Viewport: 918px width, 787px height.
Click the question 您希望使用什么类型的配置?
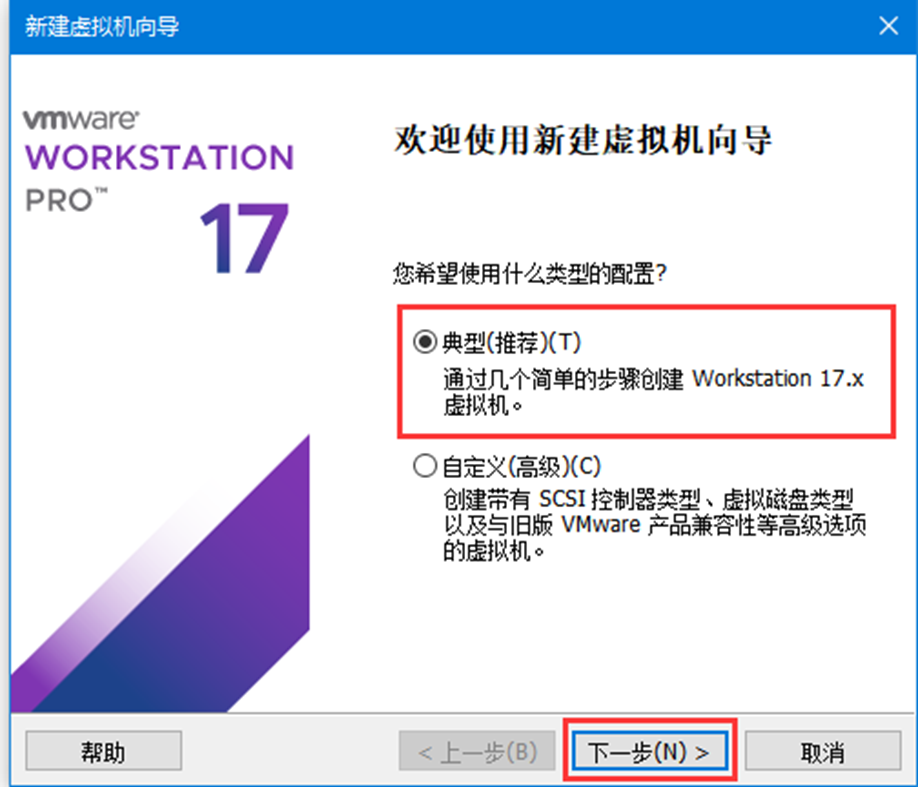point(530,273)
